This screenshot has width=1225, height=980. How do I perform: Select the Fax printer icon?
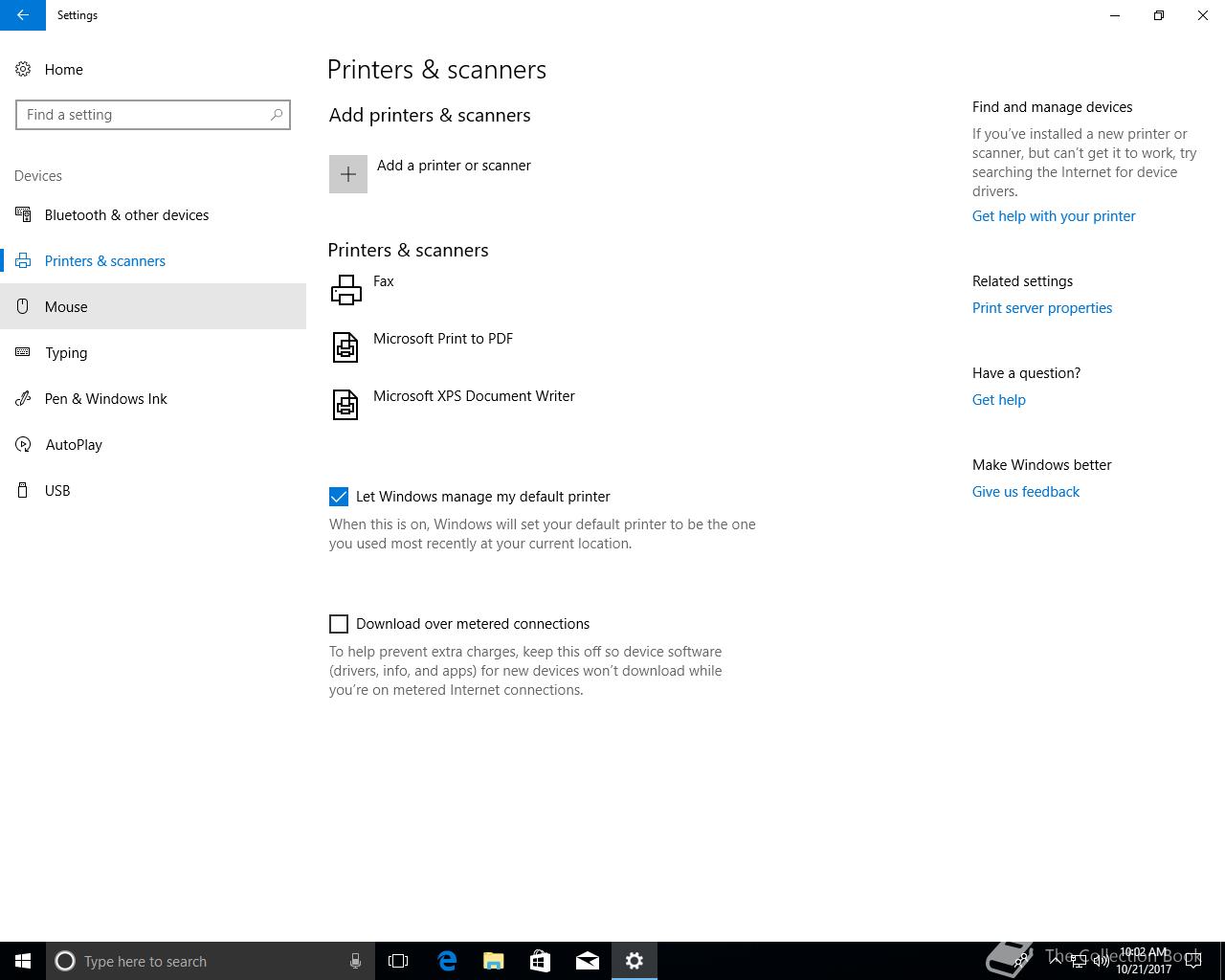point(345,290)
